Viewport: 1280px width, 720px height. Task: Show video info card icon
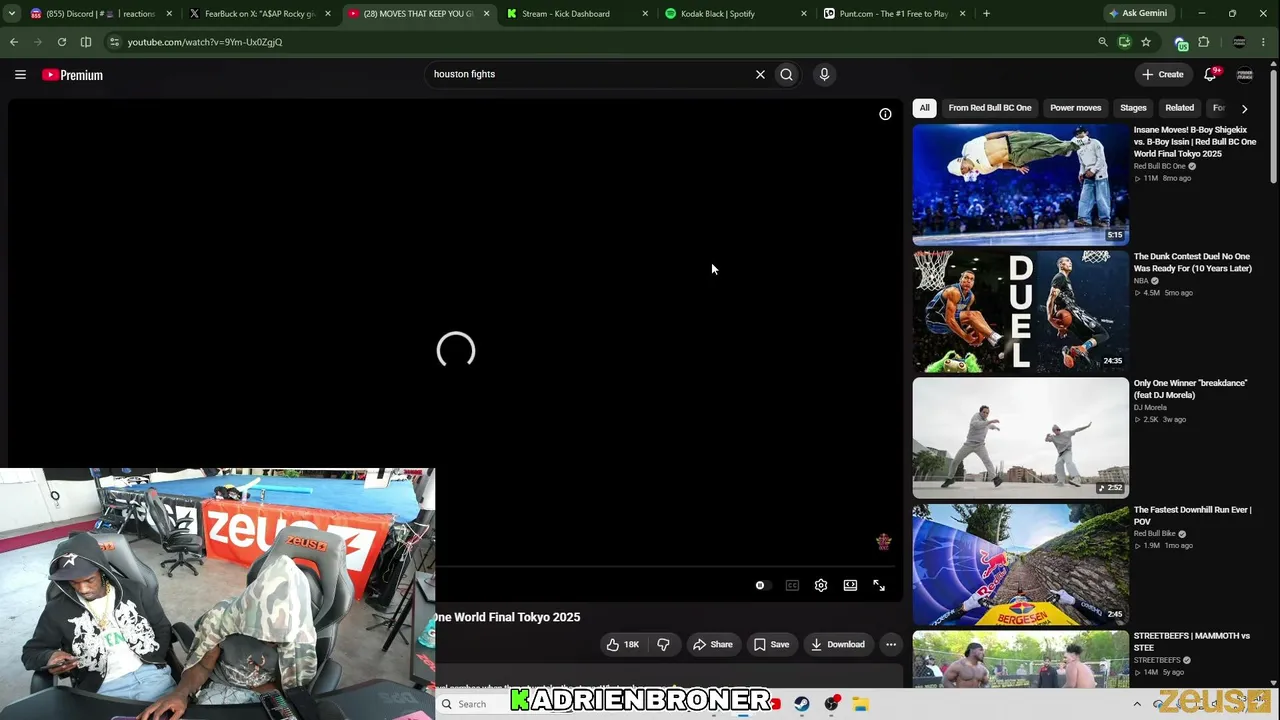point(885,114)
